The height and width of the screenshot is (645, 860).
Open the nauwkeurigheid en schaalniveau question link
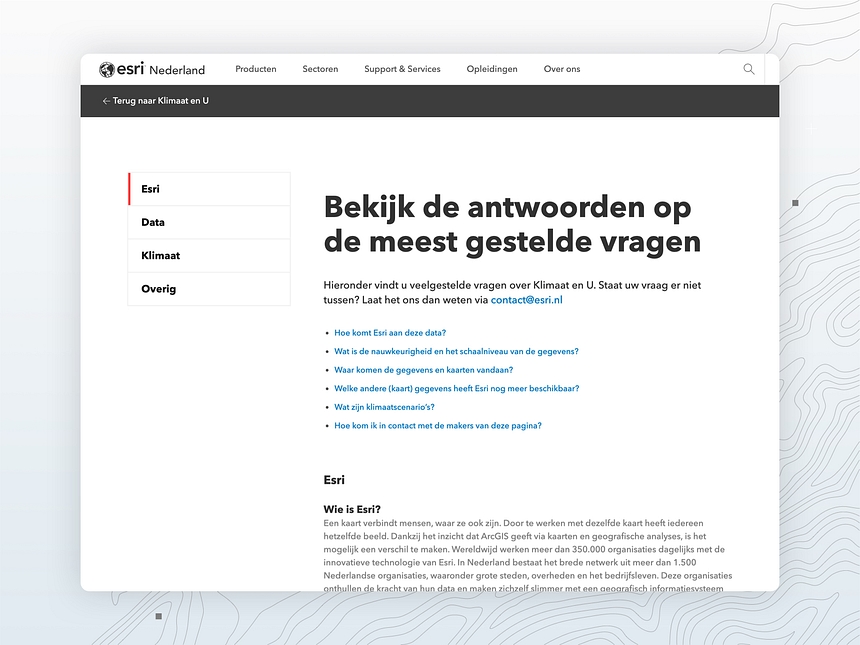456,351
